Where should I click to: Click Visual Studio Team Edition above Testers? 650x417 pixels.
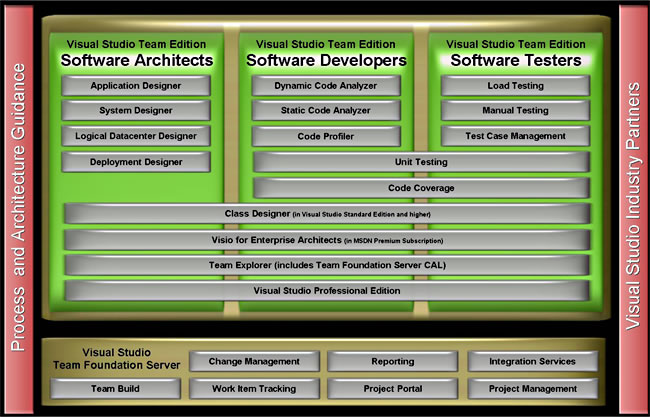tap(516, 44)
